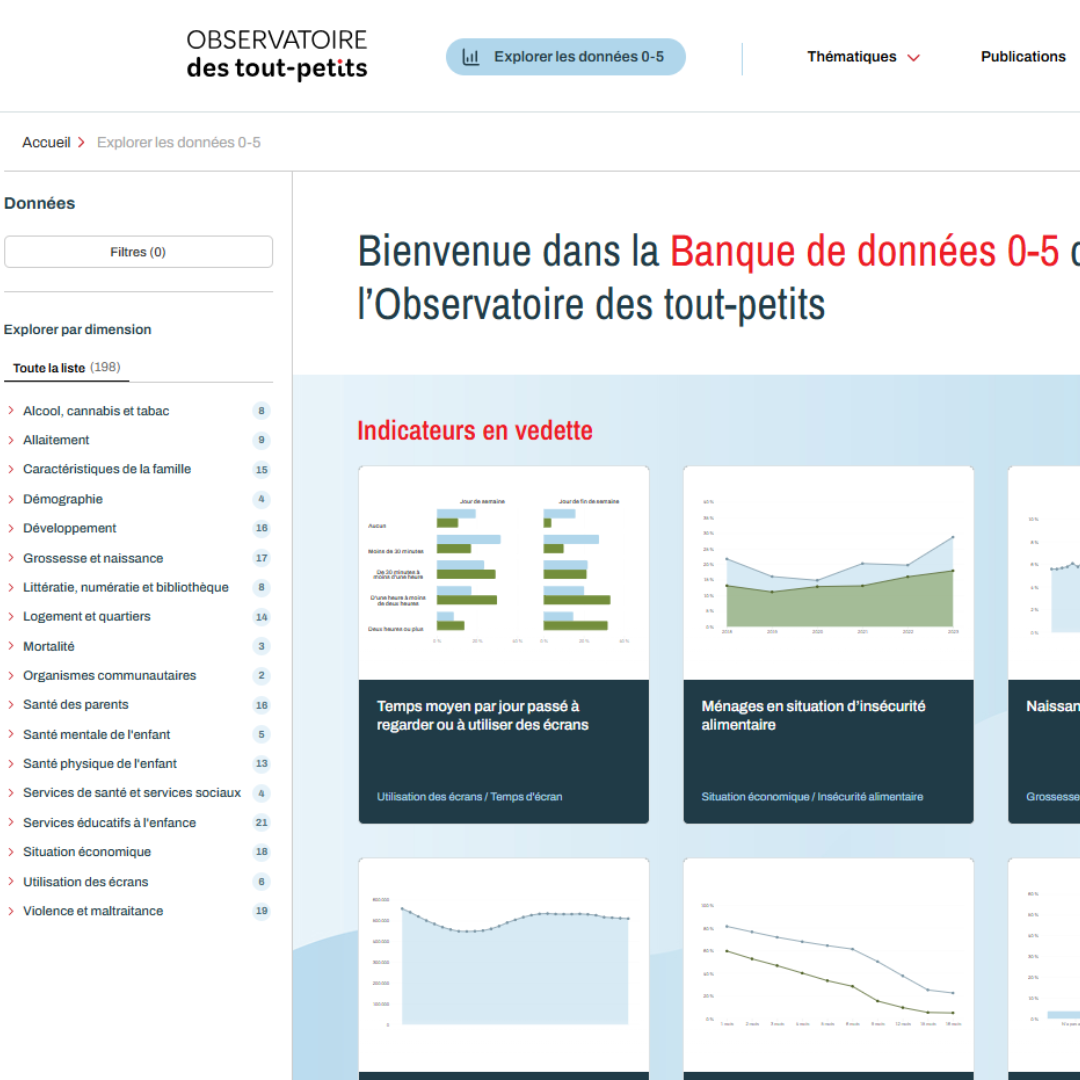Click the count badge 21 for Services éducatifs
Image resolution: width=1080 pixels, height=1080 pixels.
(x=262, y=822)
